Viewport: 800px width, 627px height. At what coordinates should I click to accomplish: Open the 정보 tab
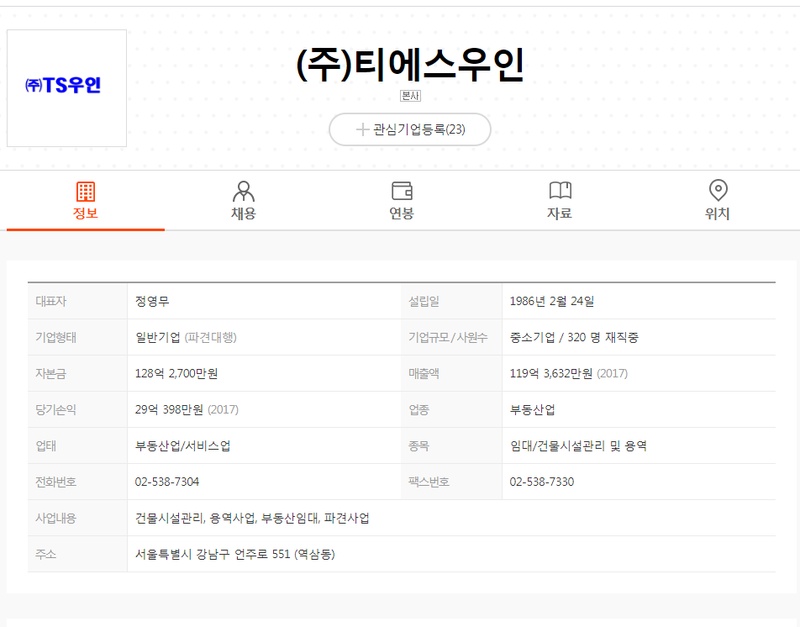(x=85, y=201)
